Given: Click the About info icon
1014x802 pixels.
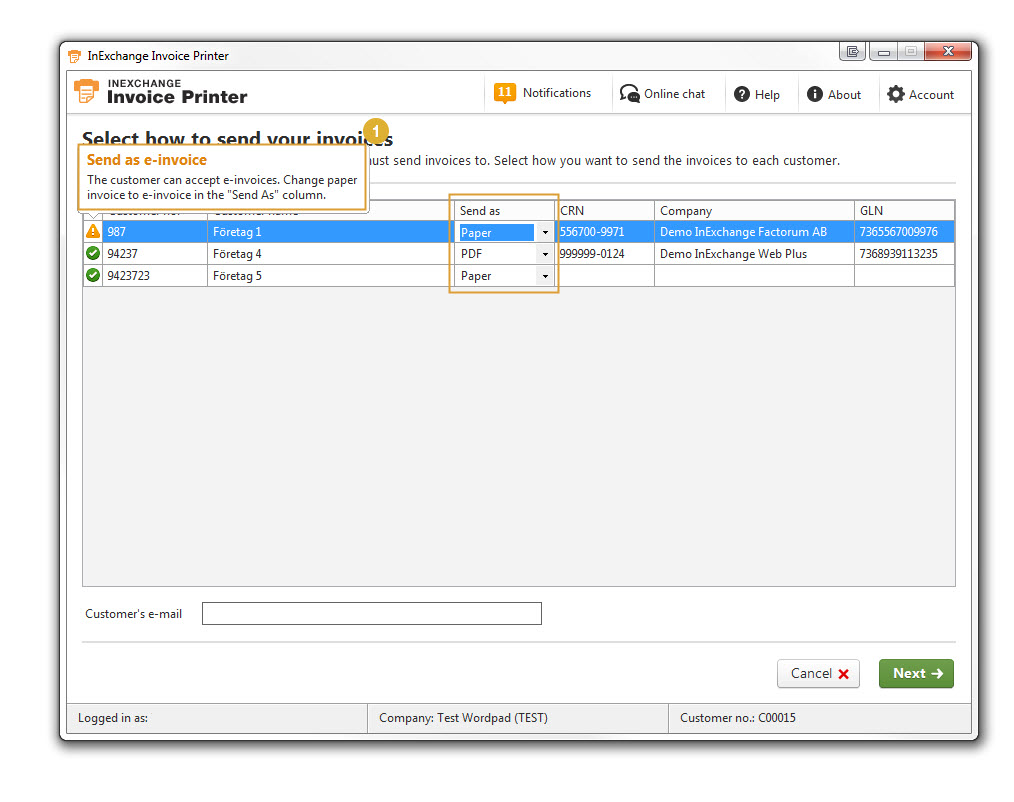Looking at the screenshot, I should pyautogui.click(x=815, y=94).
